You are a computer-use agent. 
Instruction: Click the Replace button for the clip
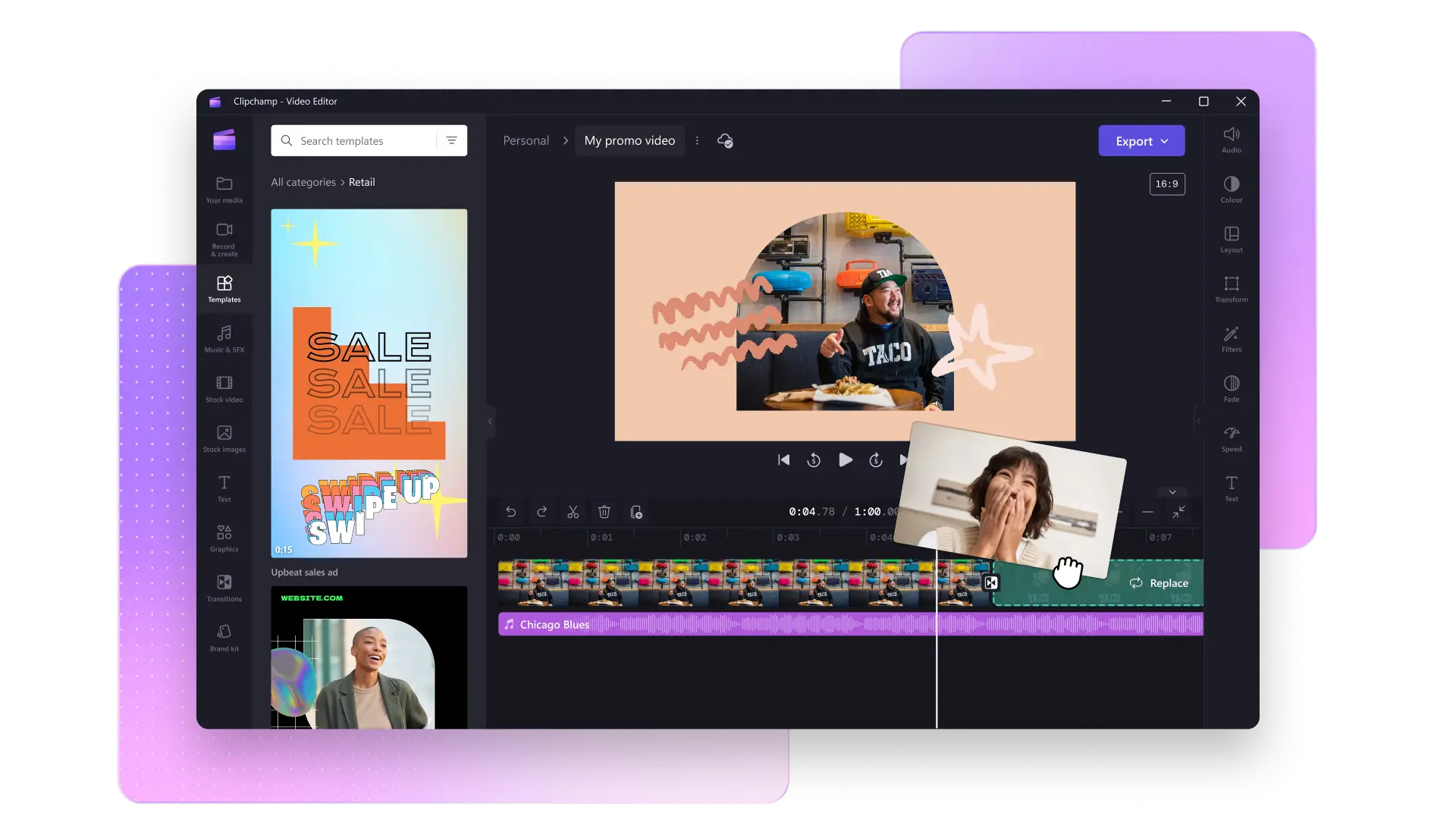[1159, 583]
